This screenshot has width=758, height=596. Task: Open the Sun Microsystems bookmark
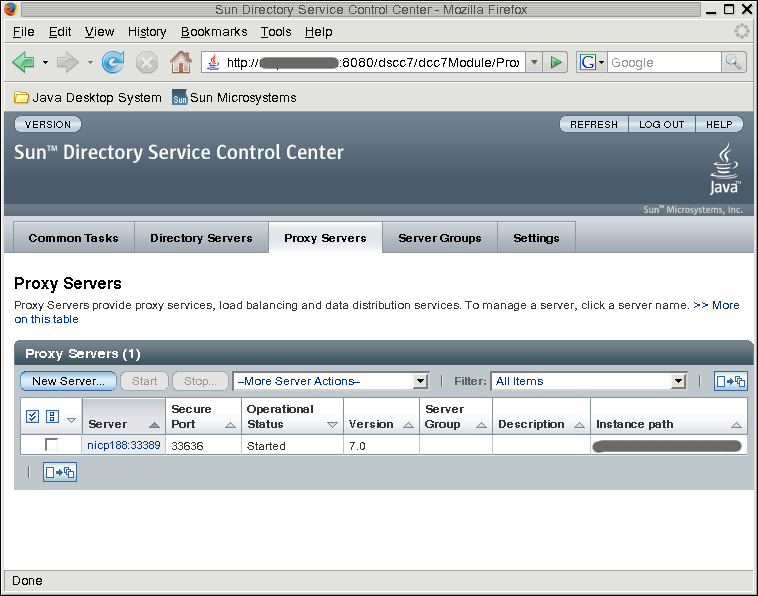click(234, 98)
